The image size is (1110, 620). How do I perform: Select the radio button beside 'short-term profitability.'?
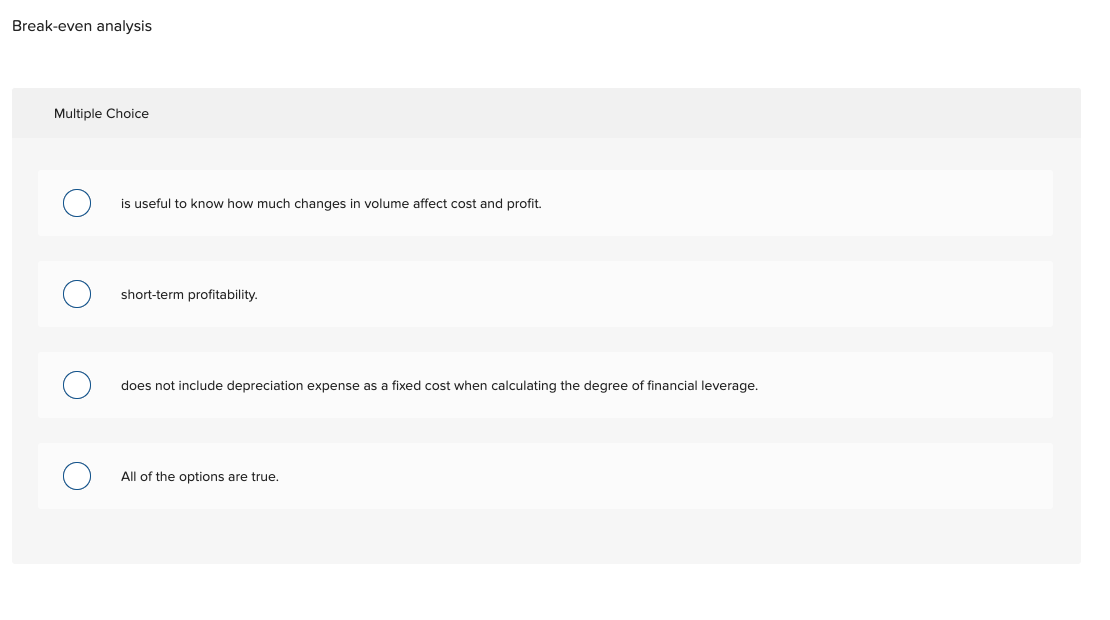[x=77, y=294]
